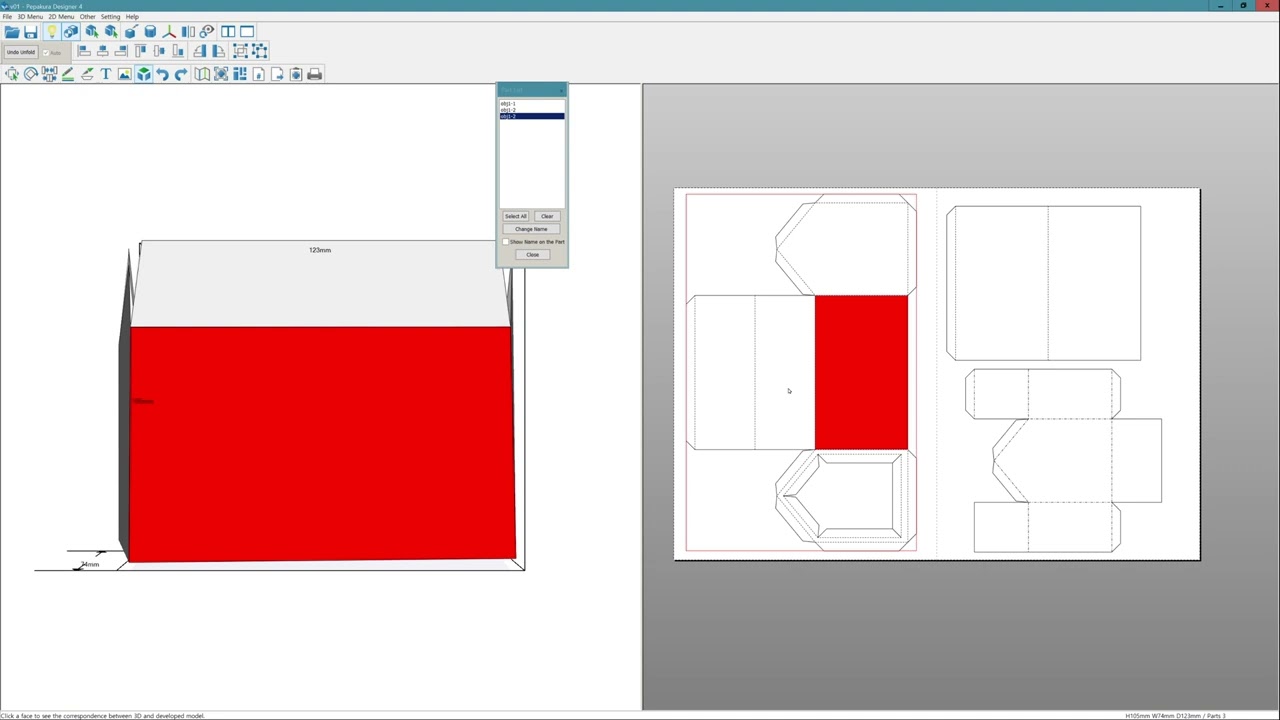
Task: Click the Redo arrow icon
Action: 181,74
